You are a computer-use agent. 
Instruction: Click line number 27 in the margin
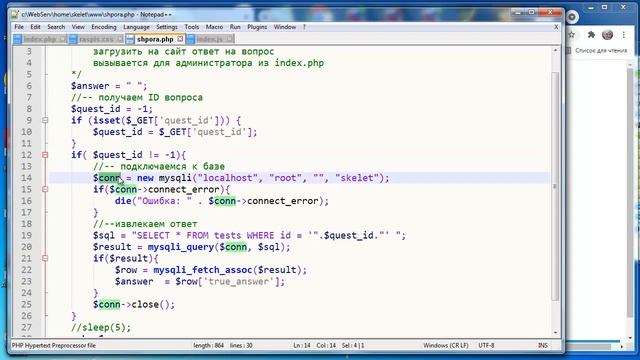click(x=27, y=327)
